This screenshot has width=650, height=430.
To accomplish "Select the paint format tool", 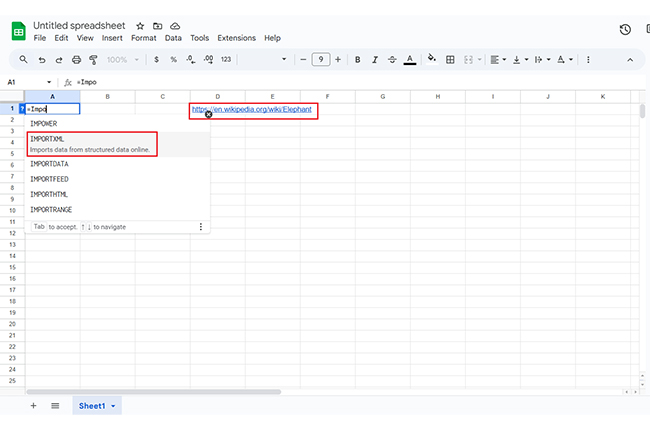I will [93, 60].
